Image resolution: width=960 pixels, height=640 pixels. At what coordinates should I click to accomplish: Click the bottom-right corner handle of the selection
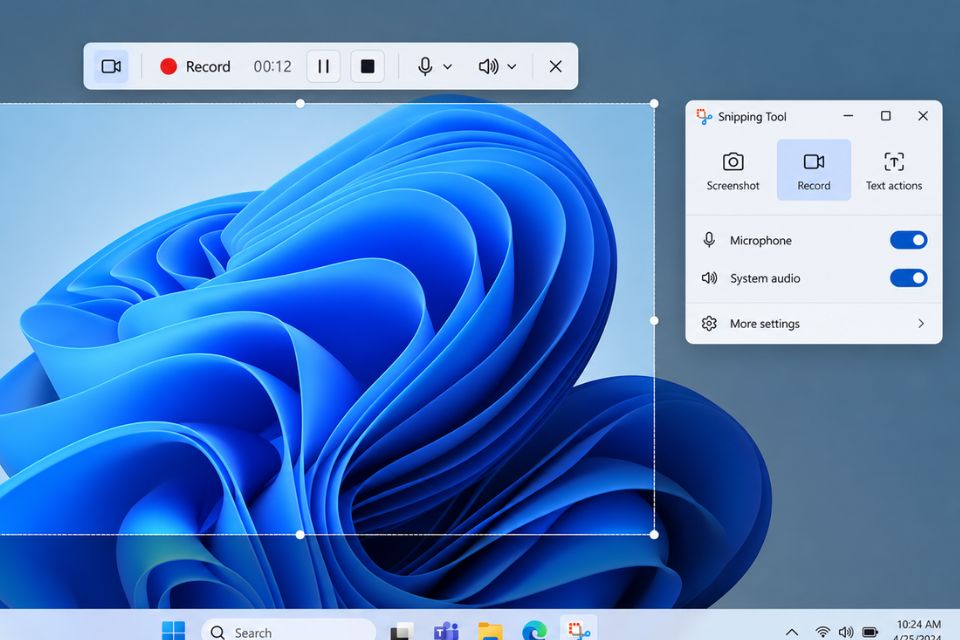654,535
